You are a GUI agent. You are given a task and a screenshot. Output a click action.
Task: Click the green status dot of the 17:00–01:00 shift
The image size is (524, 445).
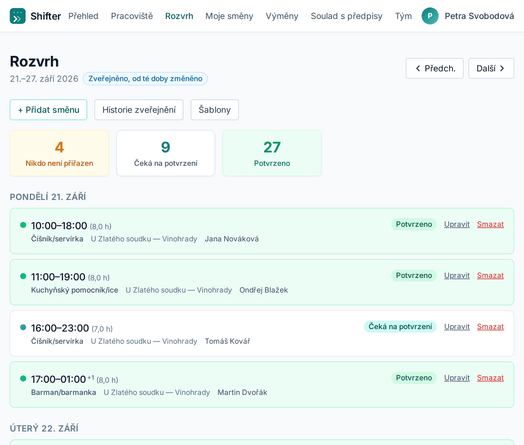[23, 378]
